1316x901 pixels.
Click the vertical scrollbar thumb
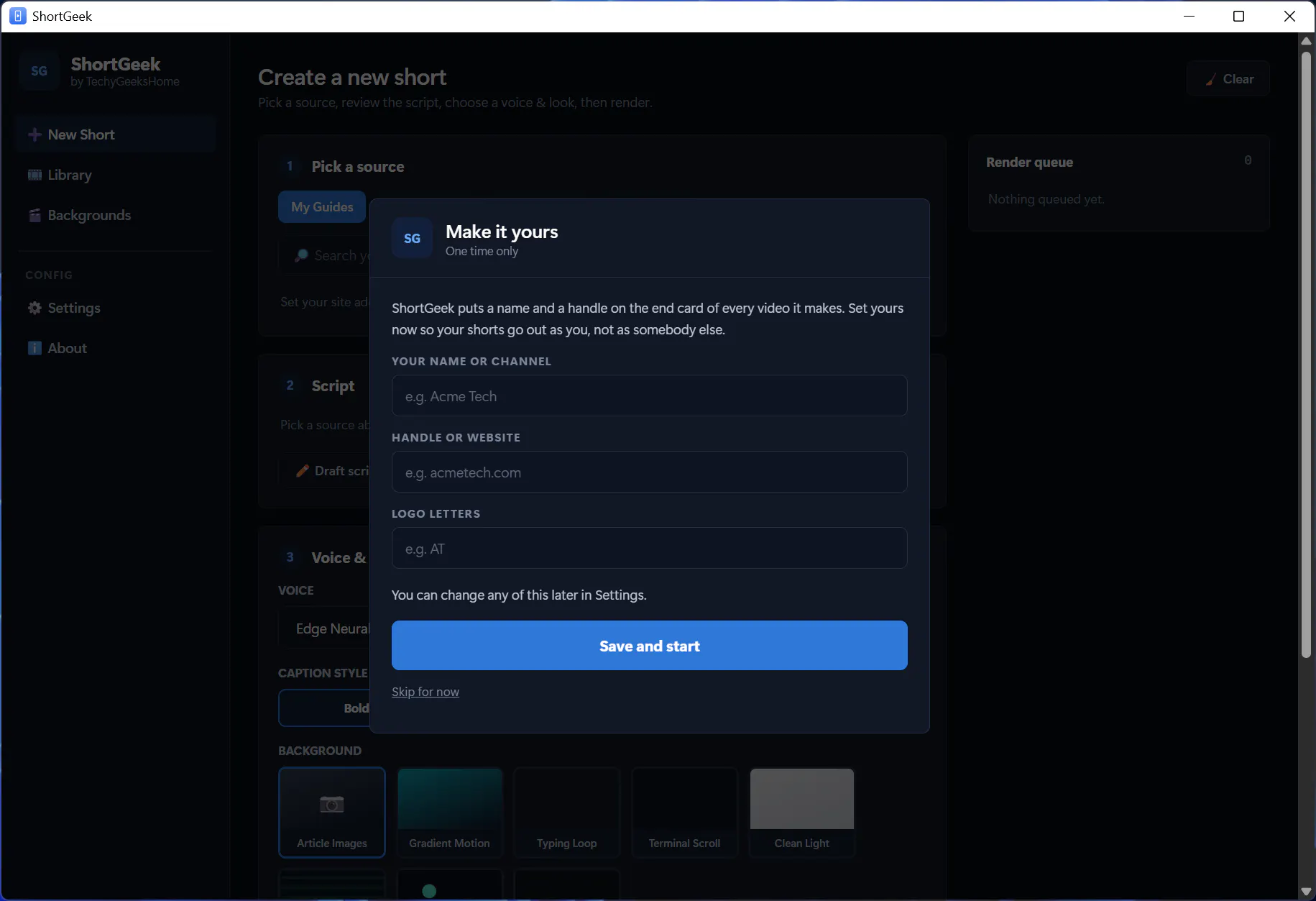pos(1306,354)
